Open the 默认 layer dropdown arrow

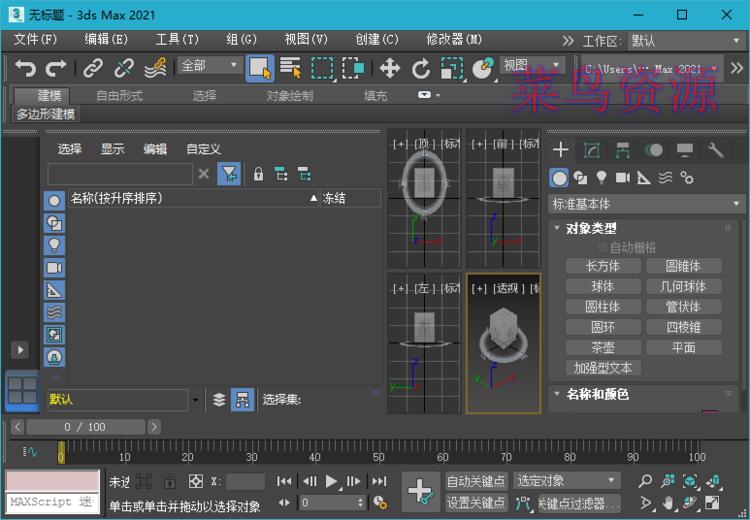(195, 400)
